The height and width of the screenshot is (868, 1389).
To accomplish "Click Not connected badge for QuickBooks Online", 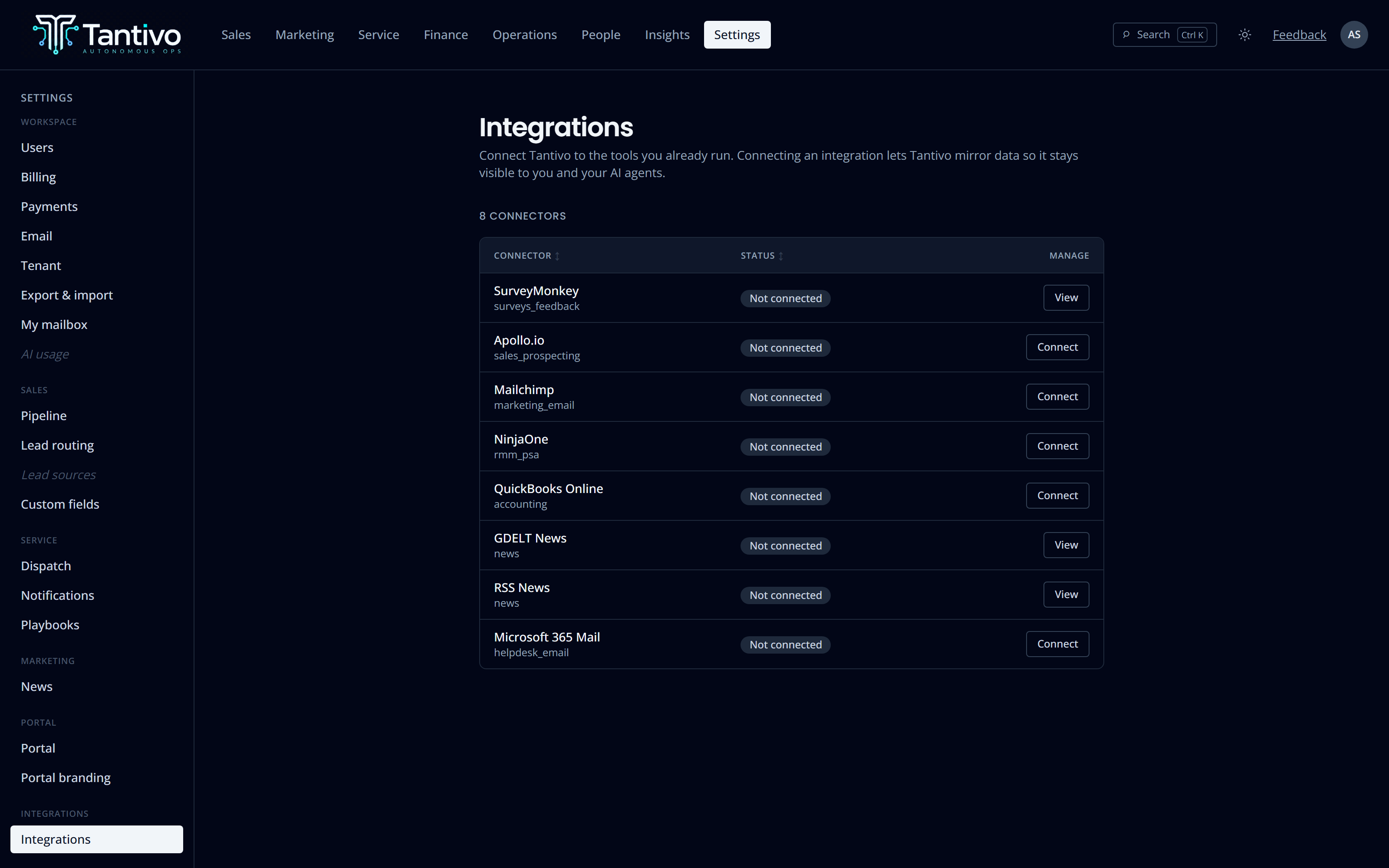I will coord(785,496).
